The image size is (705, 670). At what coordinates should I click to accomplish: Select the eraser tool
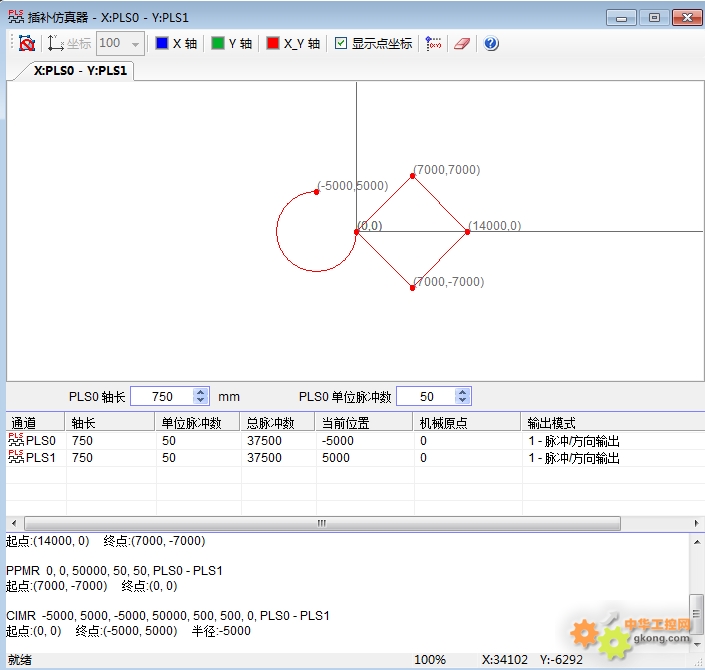click(461, 44)
